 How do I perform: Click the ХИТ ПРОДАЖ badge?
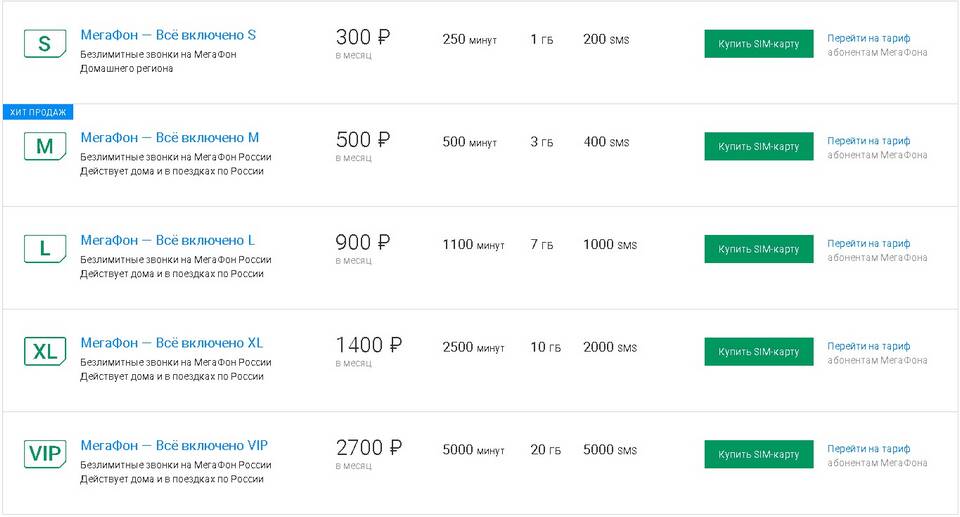click(x=37, y=112)
